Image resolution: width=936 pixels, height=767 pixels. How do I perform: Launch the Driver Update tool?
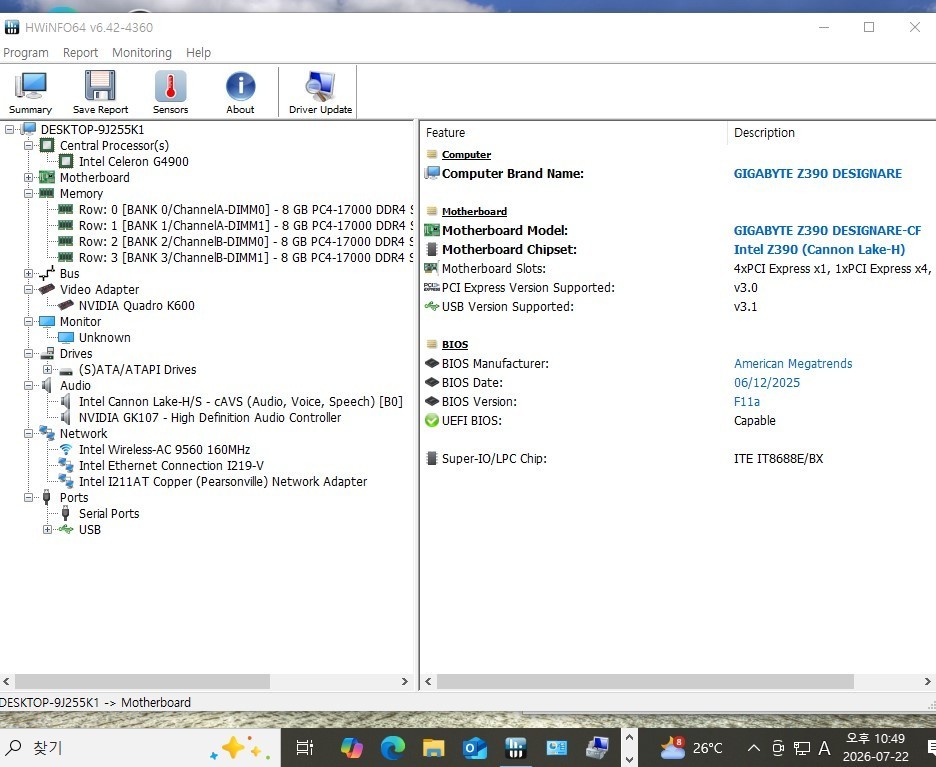321,93
